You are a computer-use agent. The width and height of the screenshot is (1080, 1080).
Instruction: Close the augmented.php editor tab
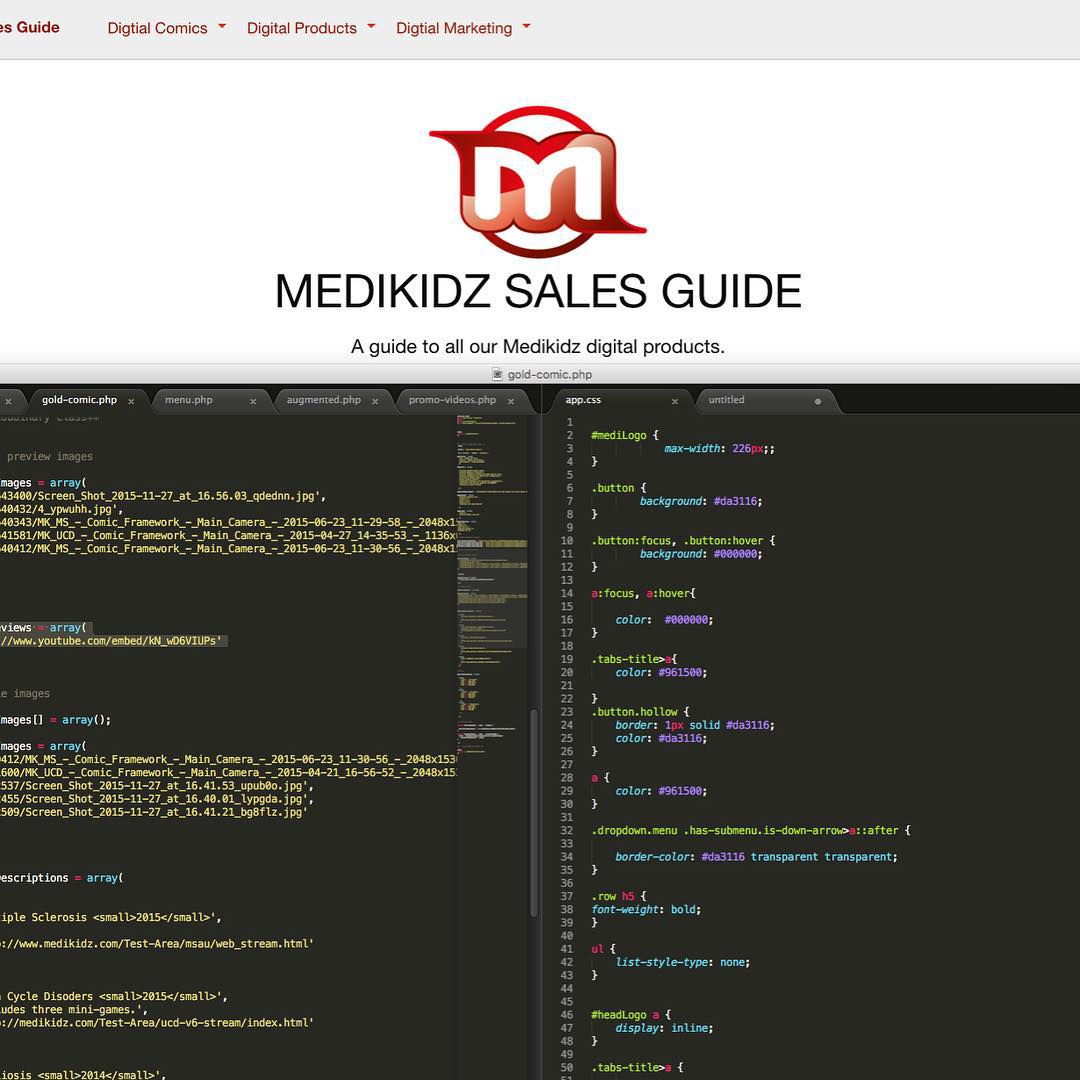[375, 401]
